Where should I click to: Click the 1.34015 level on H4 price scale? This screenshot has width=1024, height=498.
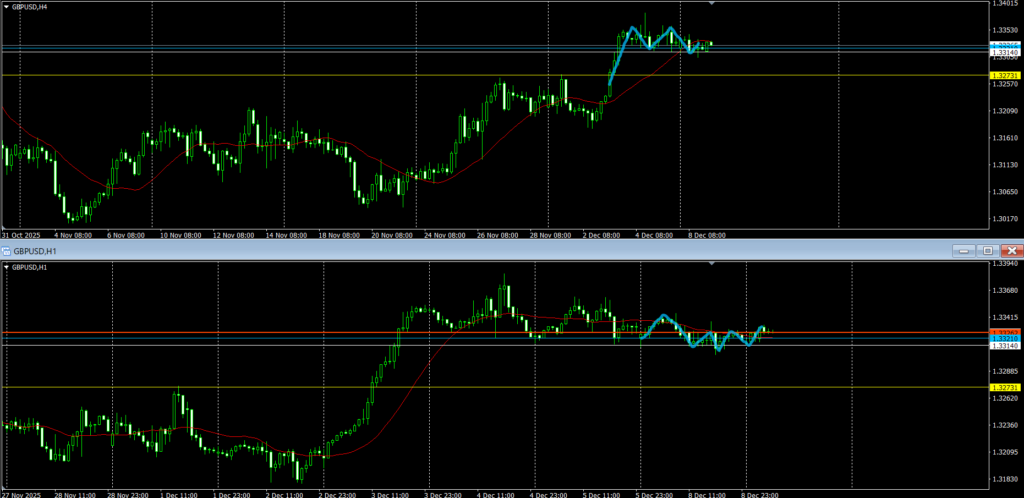(1003, 4)
